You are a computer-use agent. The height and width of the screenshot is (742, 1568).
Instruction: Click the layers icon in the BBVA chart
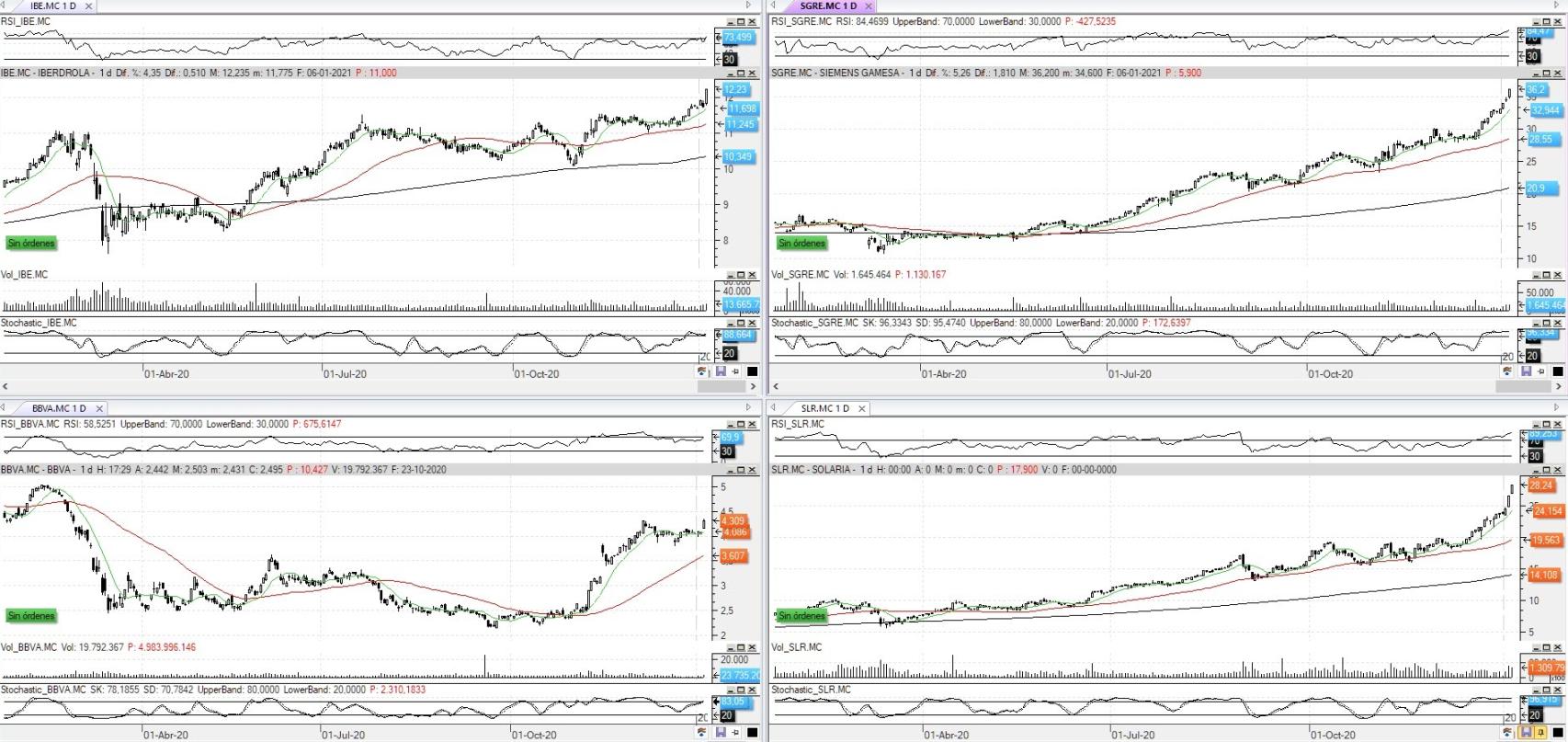702,733
